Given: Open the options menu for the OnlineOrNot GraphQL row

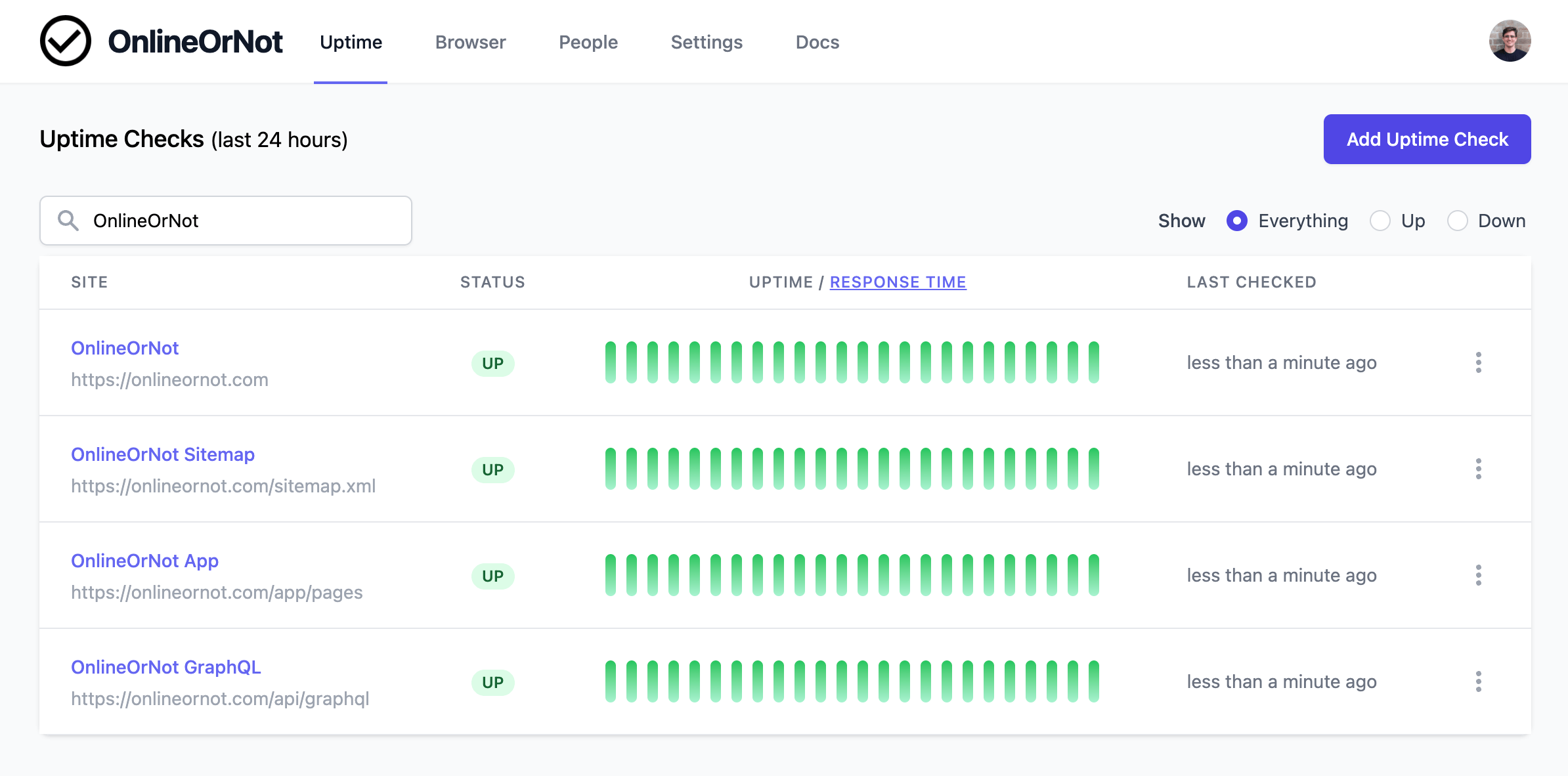Looking at the screenshot, I should [1478, 681].
